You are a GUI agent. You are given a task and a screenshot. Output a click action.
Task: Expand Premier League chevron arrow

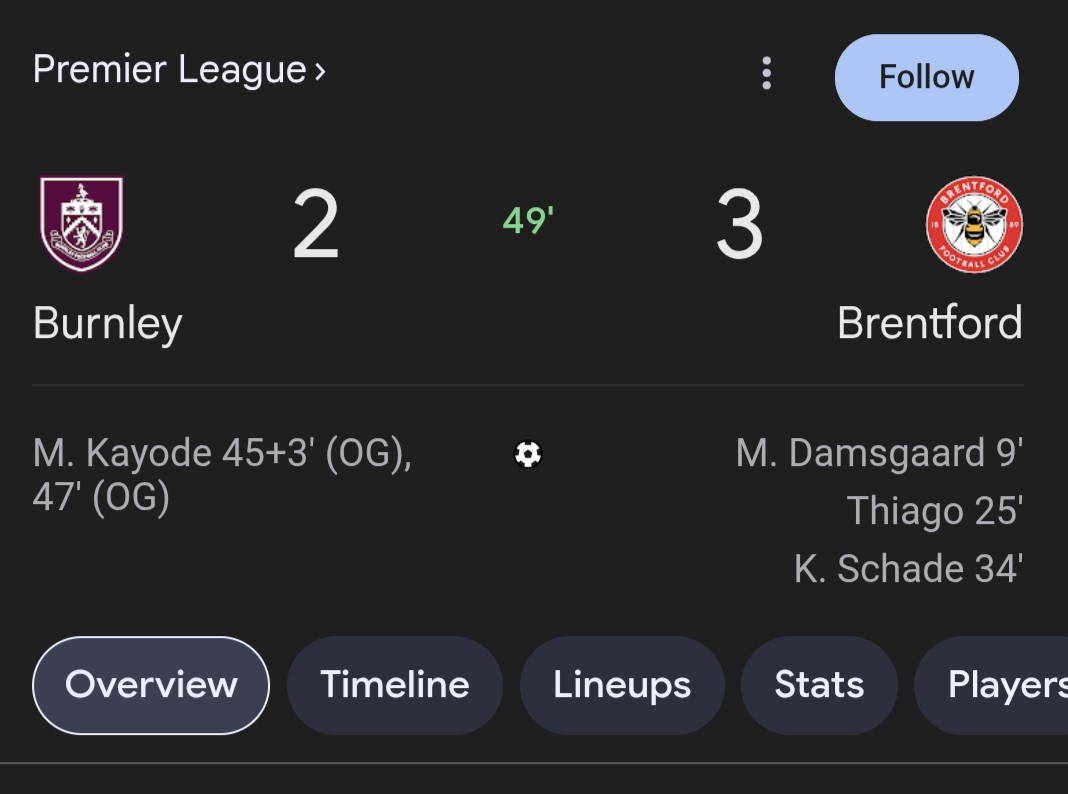click(x=320, y=71)
